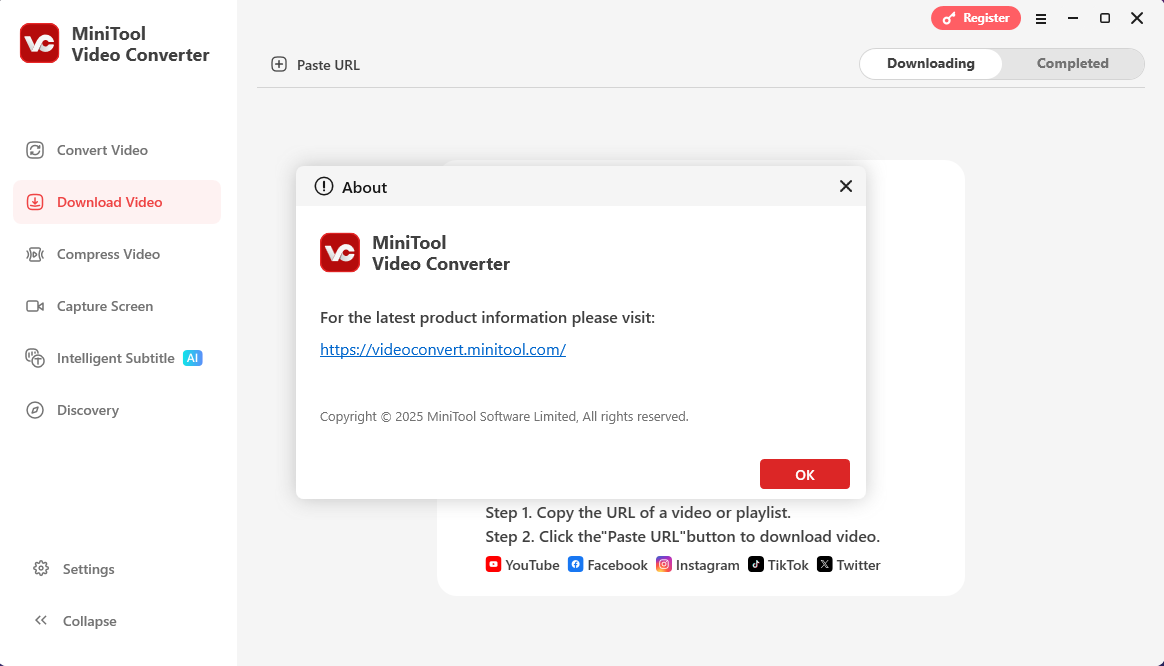Click the MiniTool logo in sidebar header
Image resolution: width=1164 pixels, height=666 pixels.
[39, 43]
